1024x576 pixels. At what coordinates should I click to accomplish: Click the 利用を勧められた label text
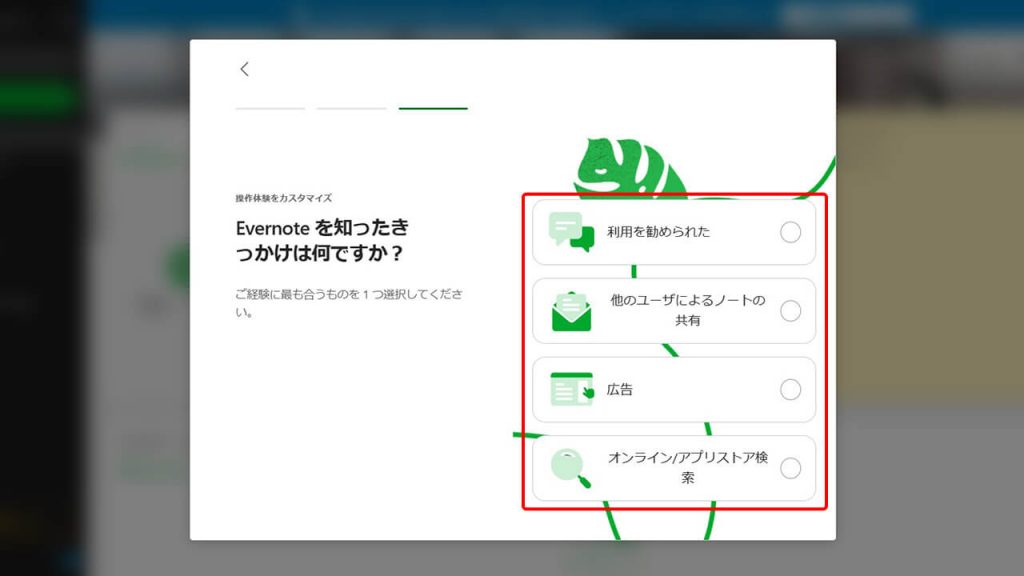click(658, 232)
